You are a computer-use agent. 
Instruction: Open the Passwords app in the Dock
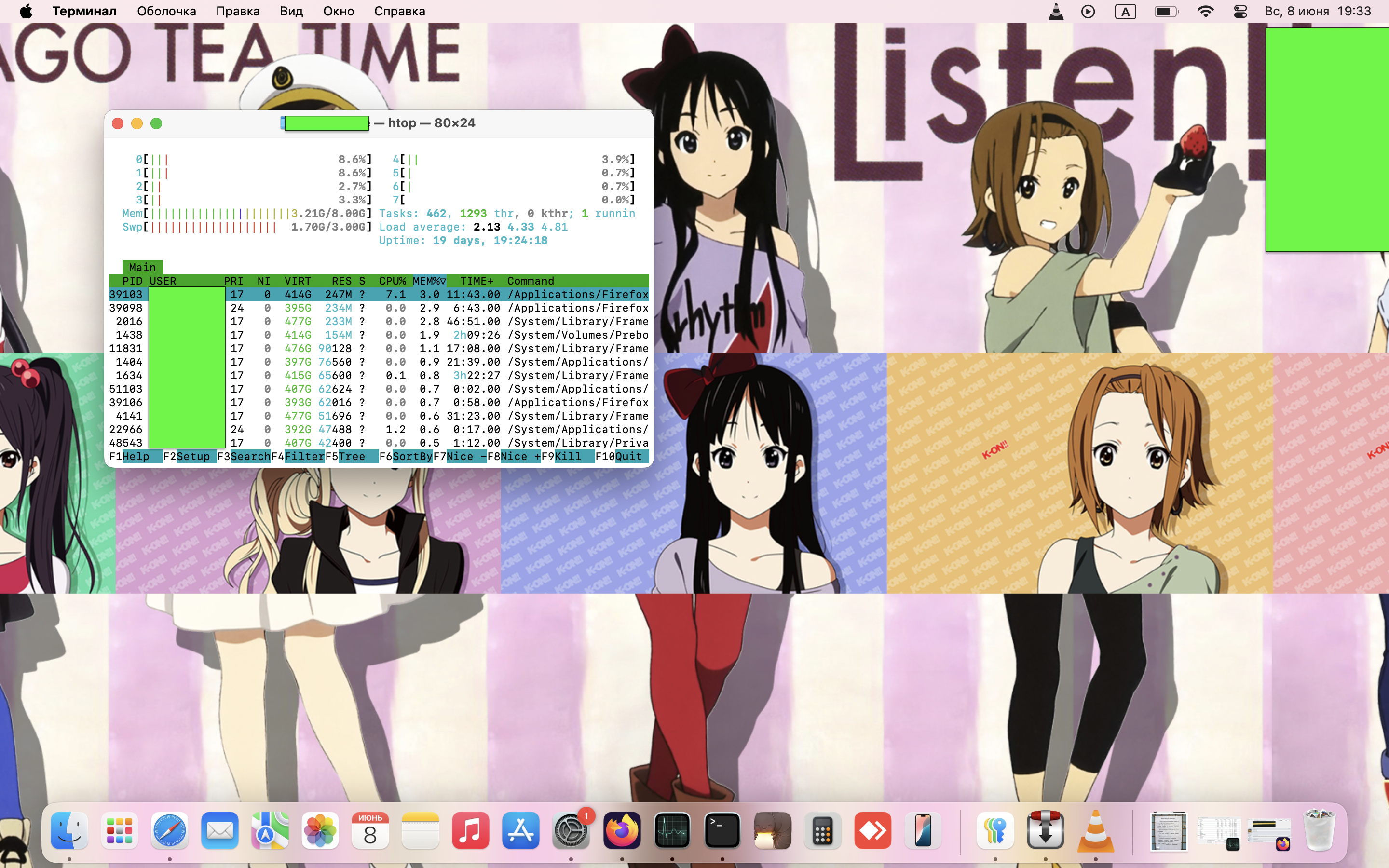994,830
